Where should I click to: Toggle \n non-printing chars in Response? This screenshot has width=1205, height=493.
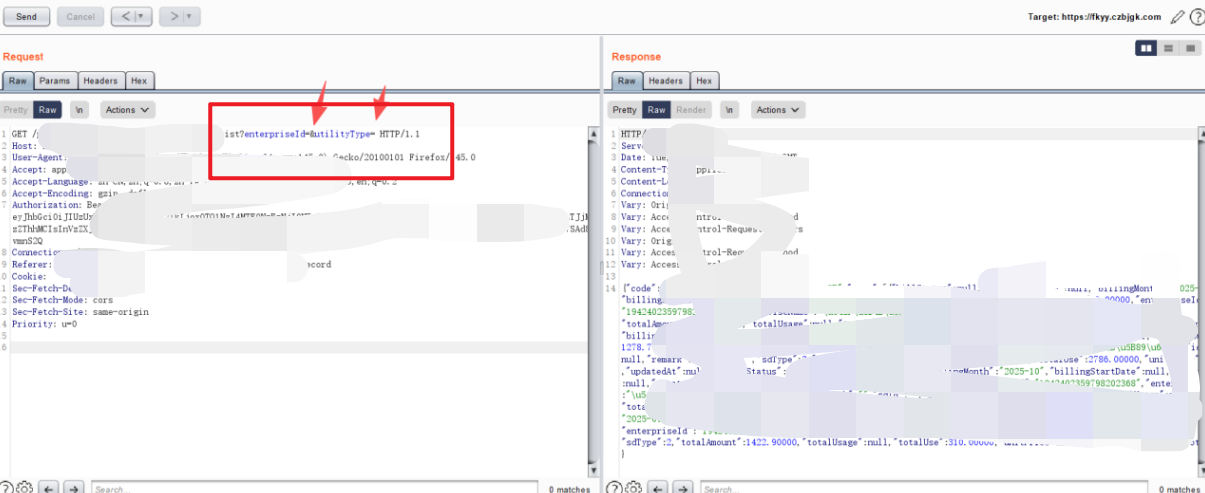(730, 110)
